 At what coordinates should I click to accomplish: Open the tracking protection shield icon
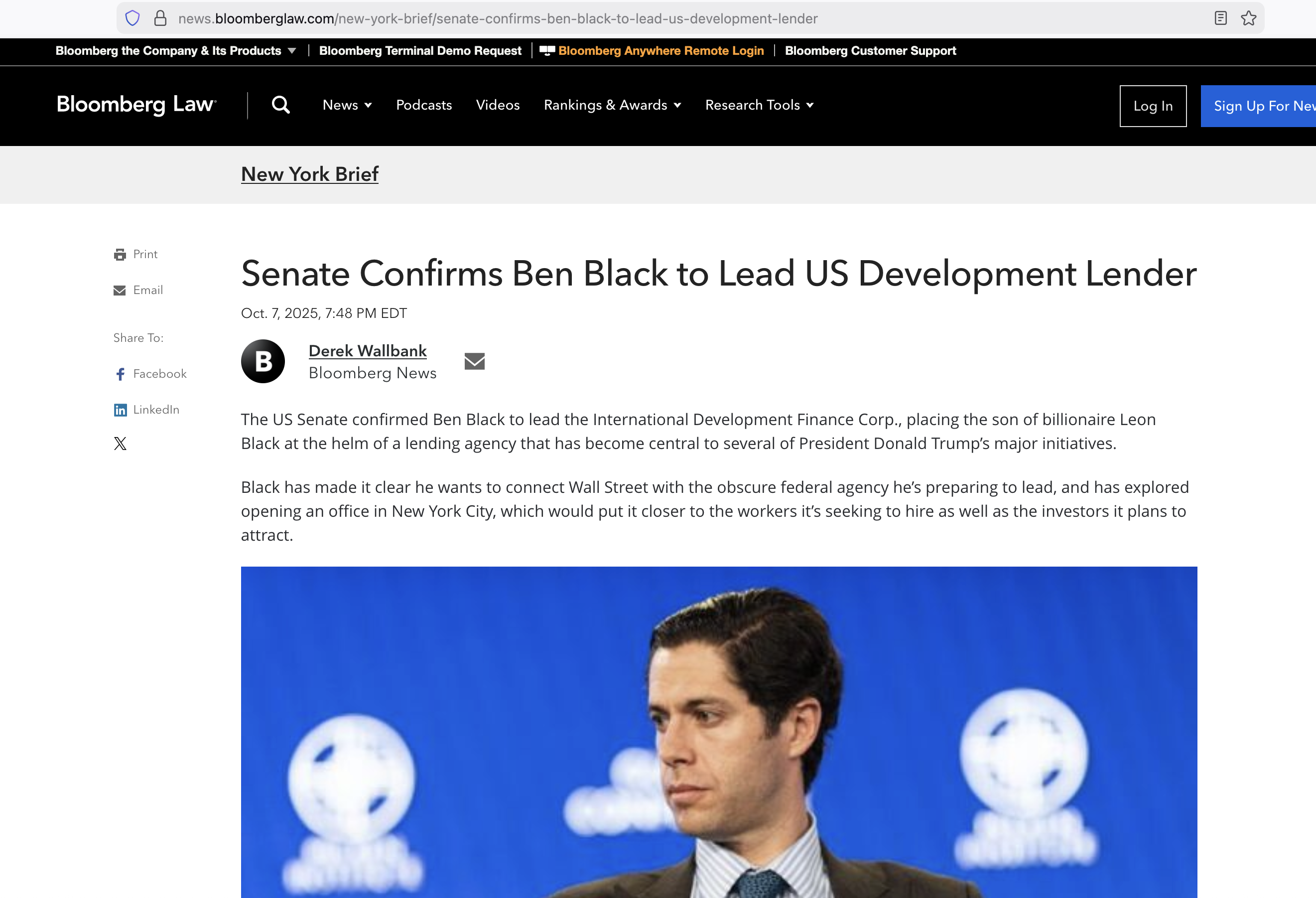(x=132, y=19)
